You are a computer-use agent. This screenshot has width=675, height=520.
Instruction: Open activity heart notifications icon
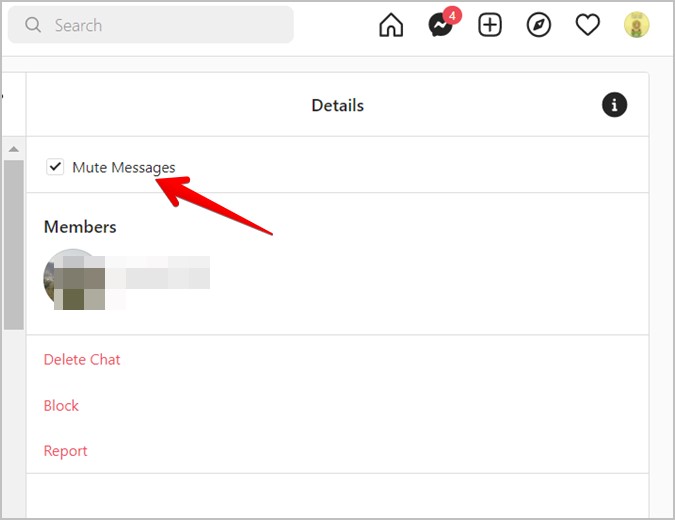(x=588, y=25)
